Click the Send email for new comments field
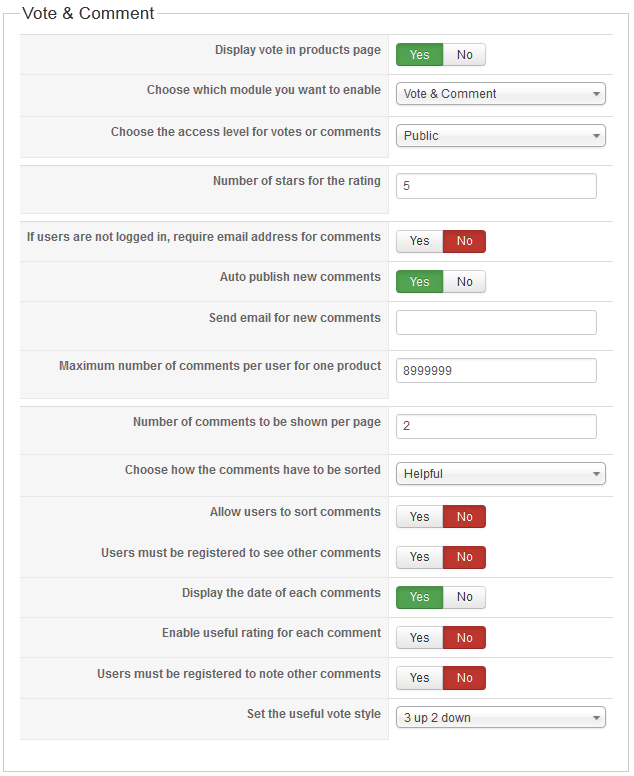Screen dimensions: 634x776 [496, 323]
